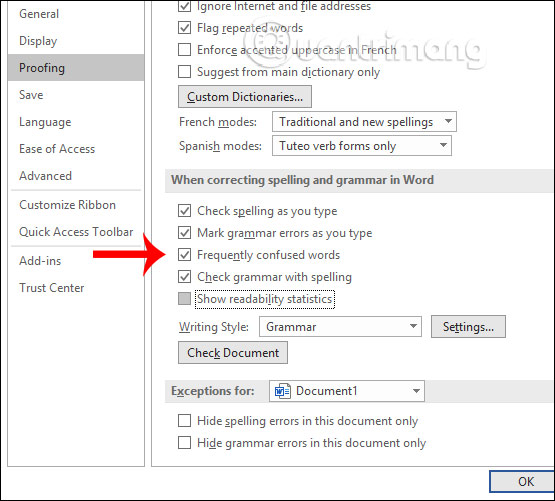This screenshot has height=501, width=555.
Task: Open the Writing Style dropdown
Action: point(340,327)
